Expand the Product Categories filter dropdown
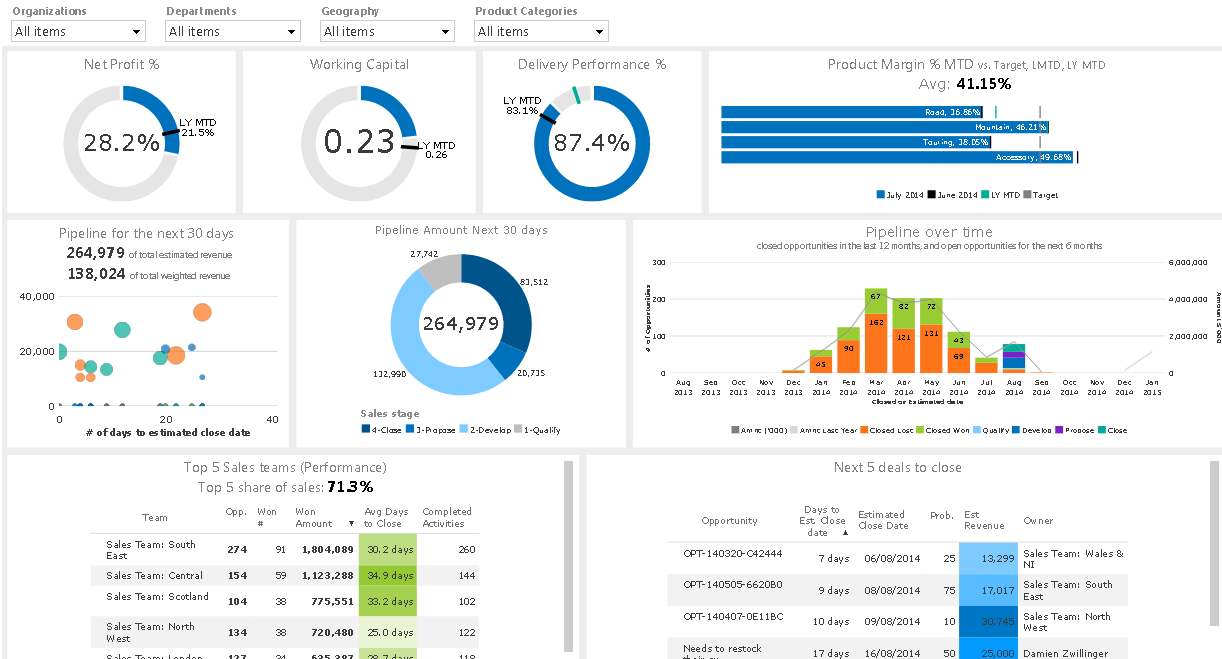This screenshot has height=659, width=1222. (541, 31)
